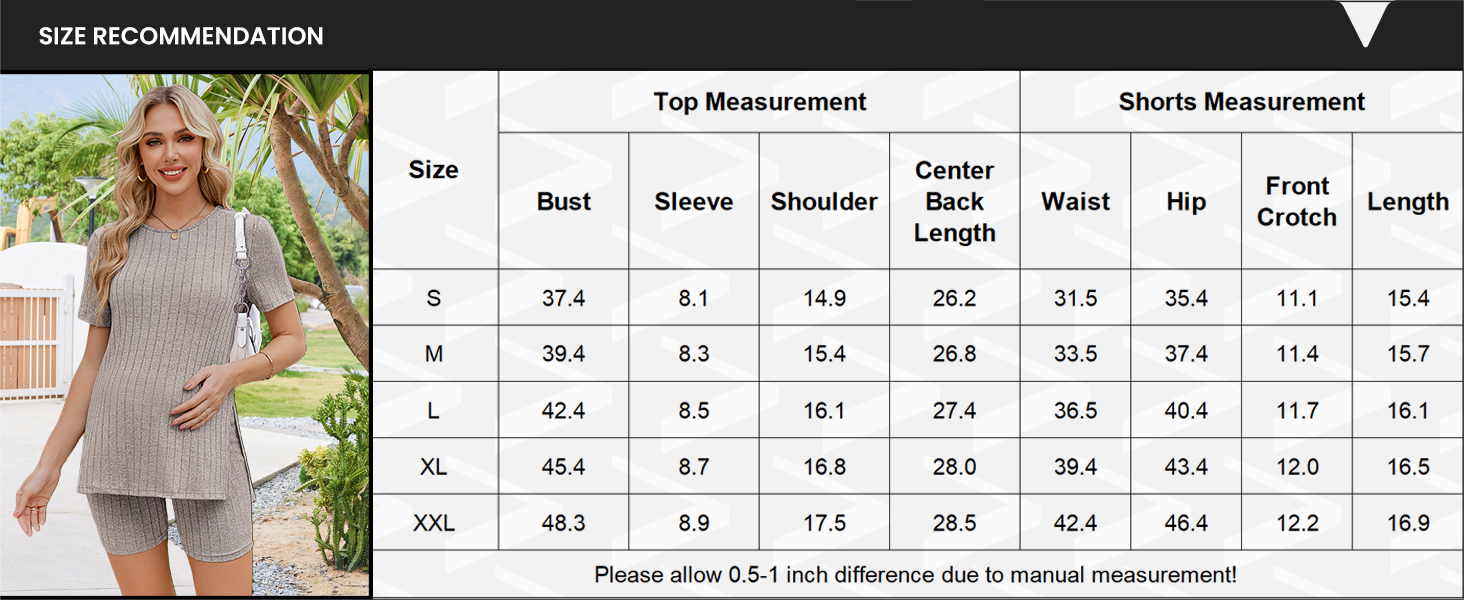The height and width of the screenshot is (600, 1464).
Task: Click the Sleeve column header
Action: tap(694, 201)
